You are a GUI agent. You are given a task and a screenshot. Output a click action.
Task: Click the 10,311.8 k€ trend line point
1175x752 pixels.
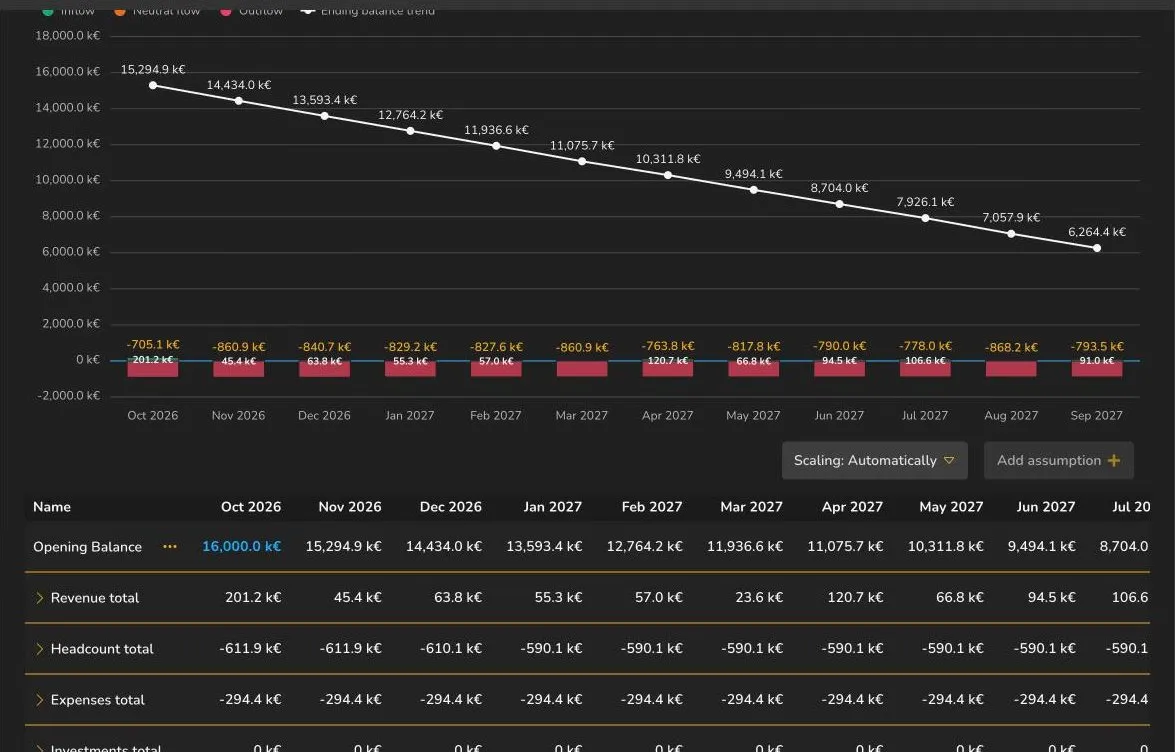coord(668,175)
